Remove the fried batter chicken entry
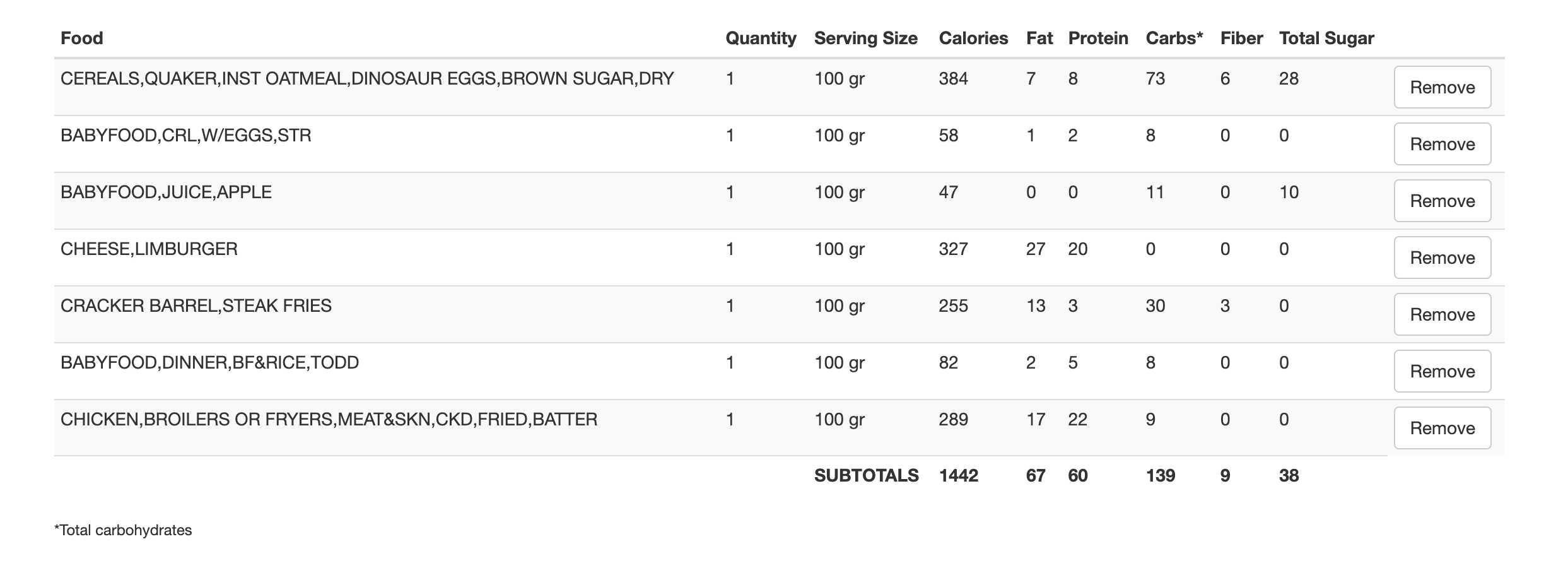Image resolution: width=1568 pixels, height=563 pixels. pyautogui.click(x=1442, y=428)
